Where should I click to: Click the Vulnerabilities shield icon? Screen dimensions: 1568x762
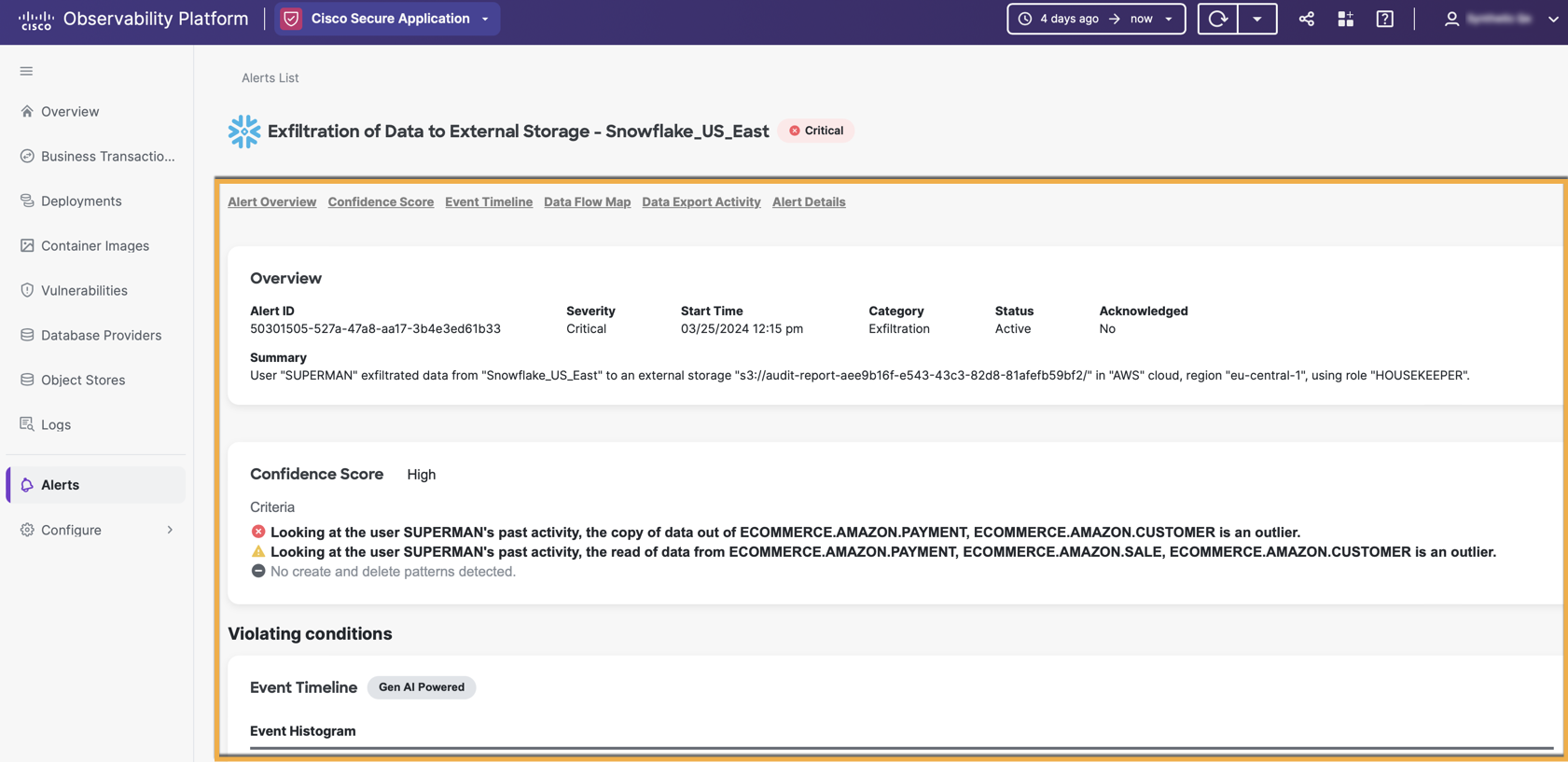(27, 290)
